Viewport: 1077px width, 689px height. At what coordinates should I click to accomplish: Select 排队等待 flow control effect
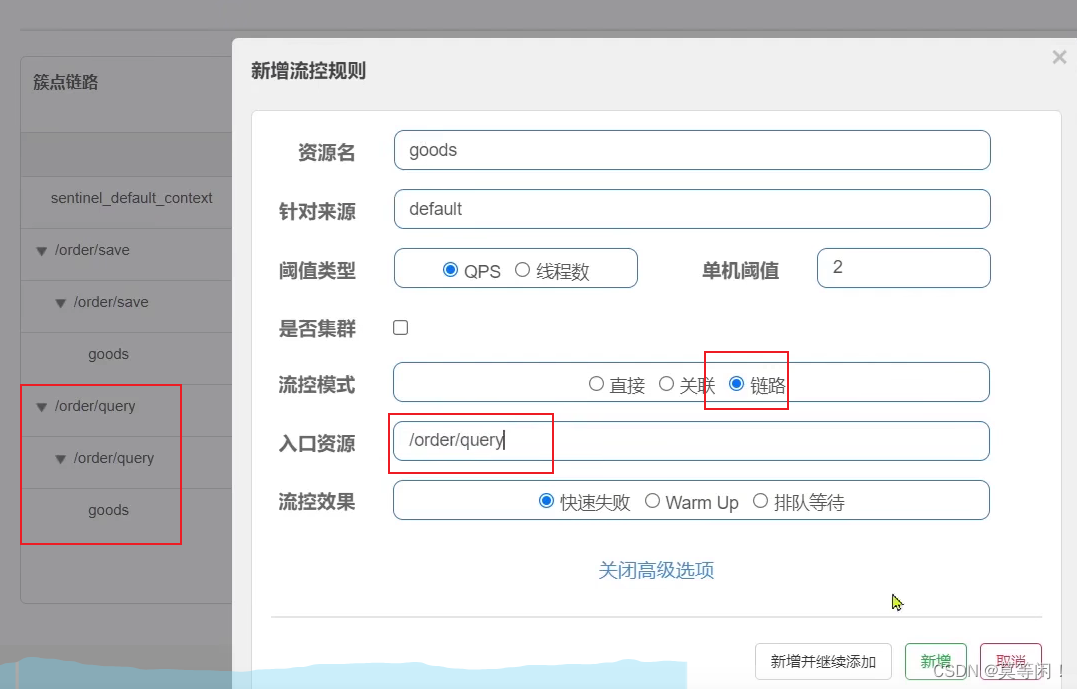coord(760,501)
